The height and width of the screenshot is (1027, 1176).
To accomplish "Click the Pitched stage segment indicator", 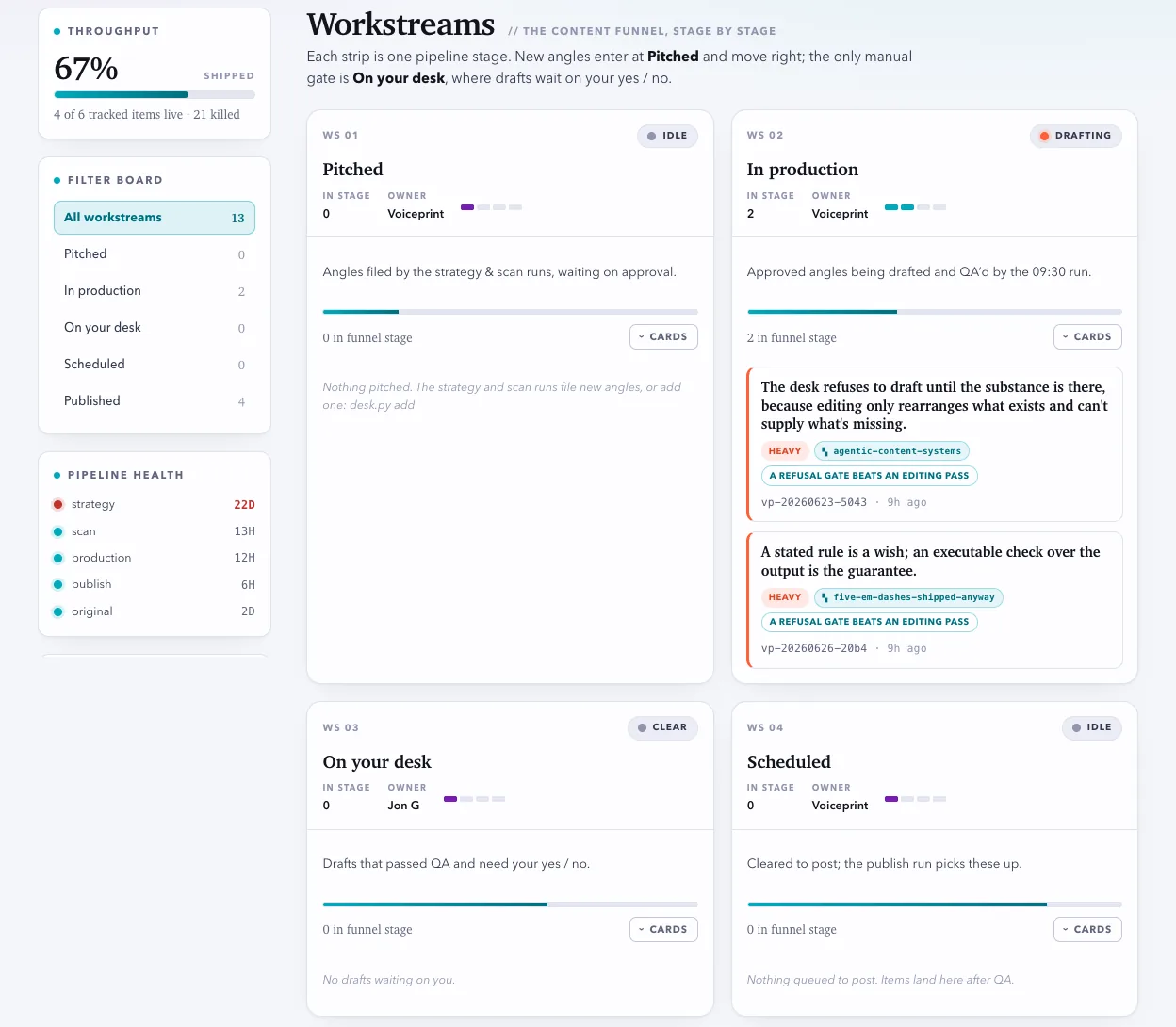I will [491, 207].
